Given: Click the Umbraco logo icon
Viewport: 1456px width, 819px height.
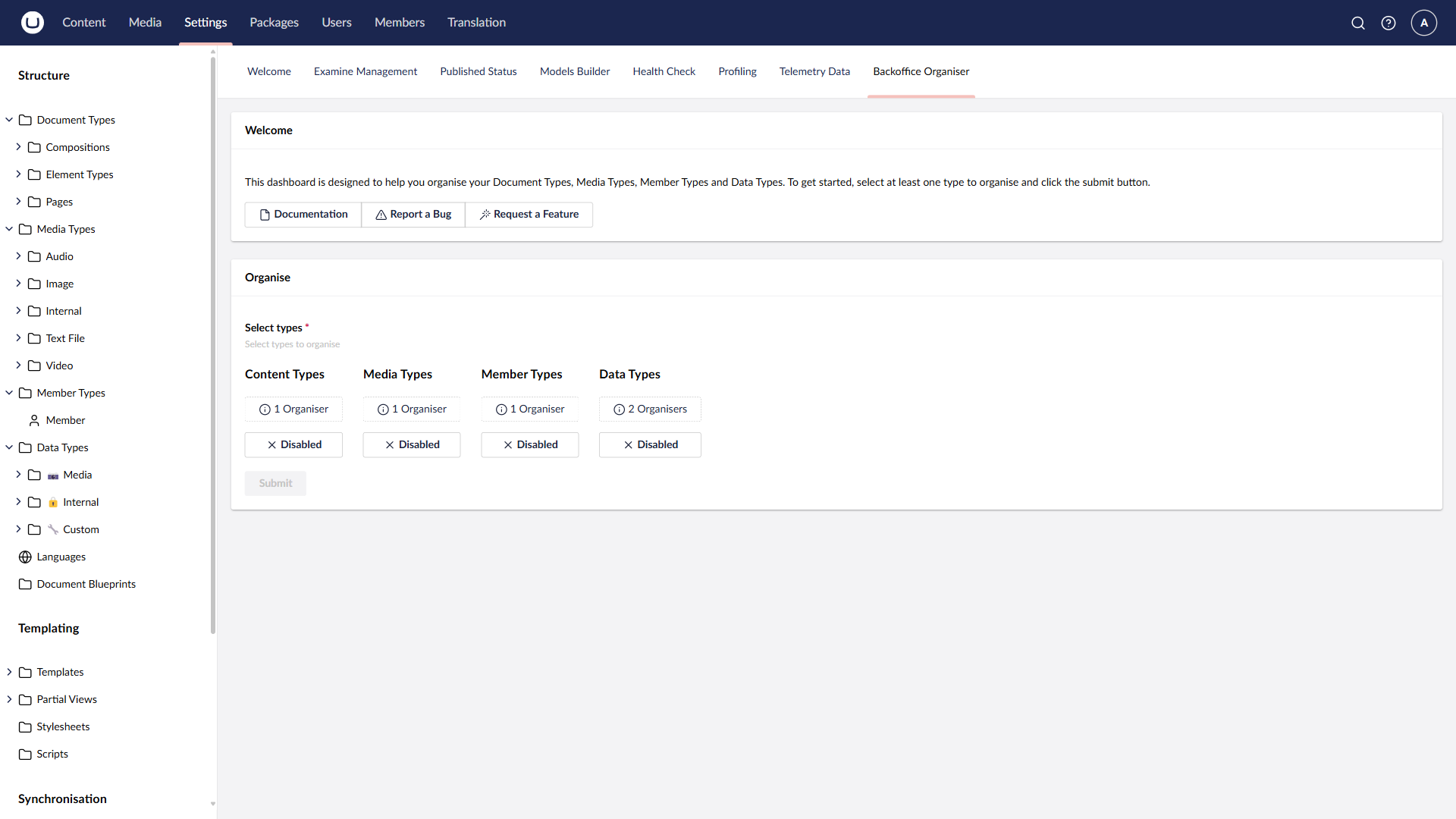Looking at the screenshot, I should point(32,23).
